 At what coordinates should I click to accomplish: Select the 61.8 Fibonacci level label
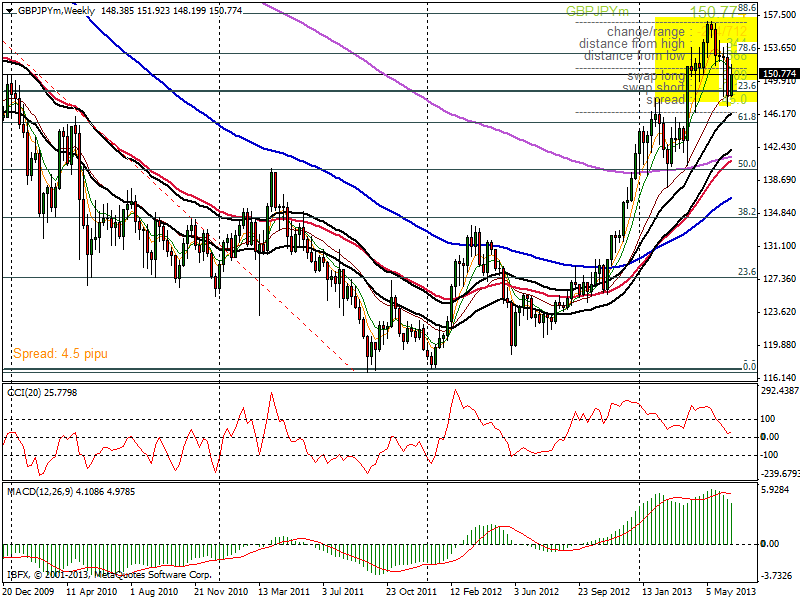(747, 117)
